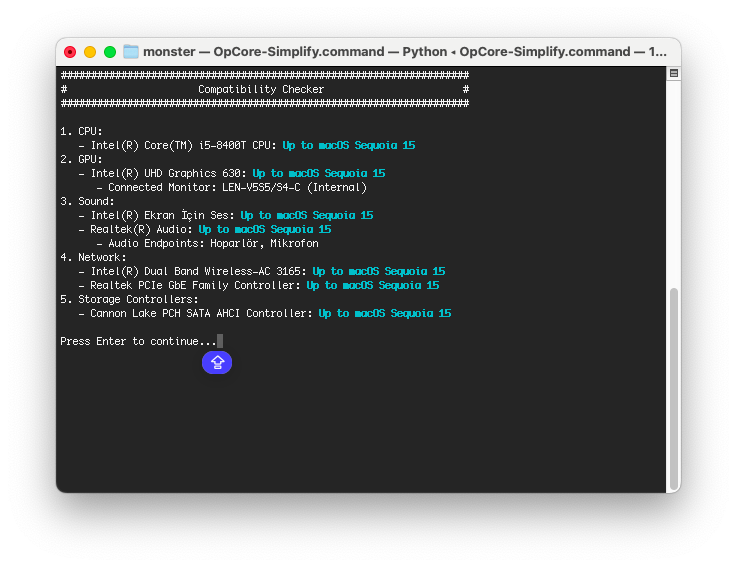Click the terminal cursor after 'Press Enter to continue...'
Viewport: 737px width, 567px height.
coord(219,341)
